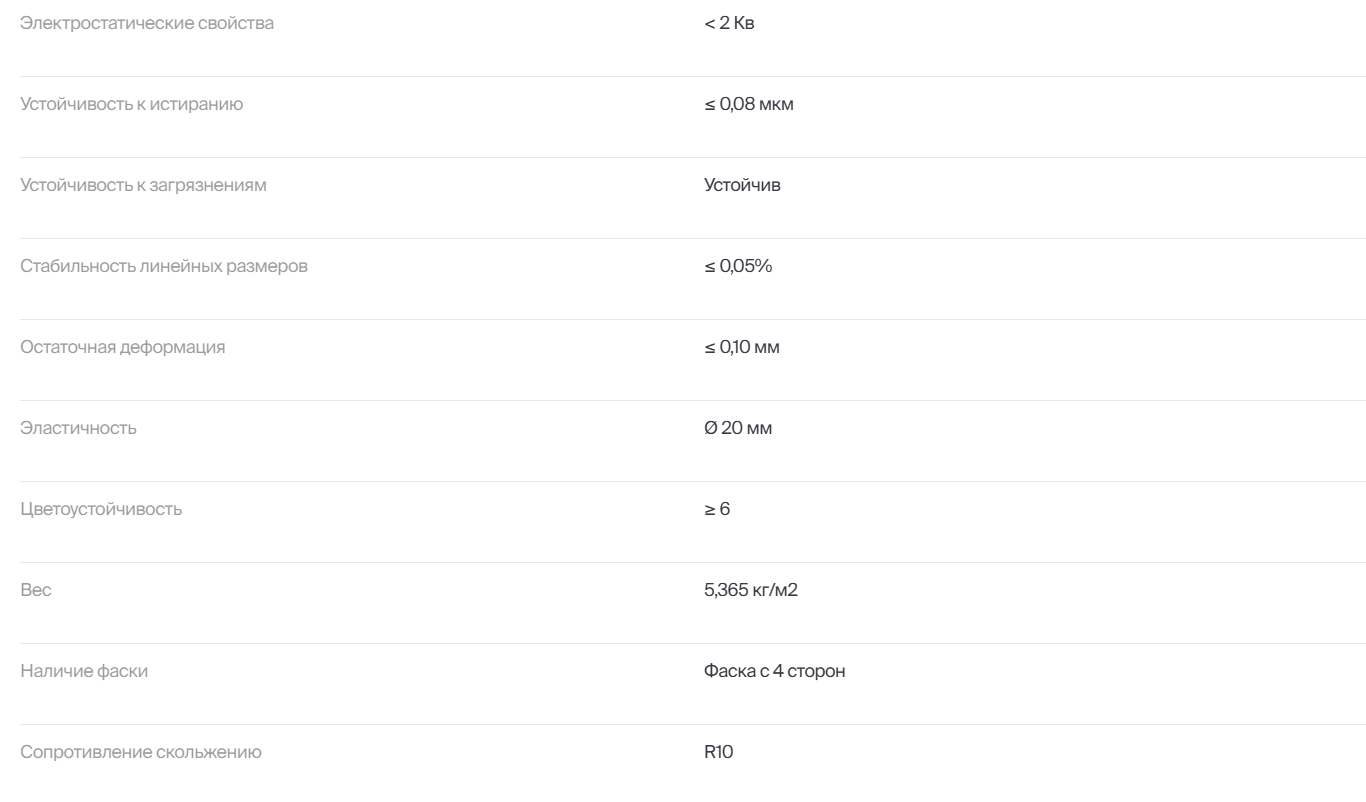This screenshot has width=1366, height=802.
Task: Select the Наличие фаски label
Action: tap(85, 672)
